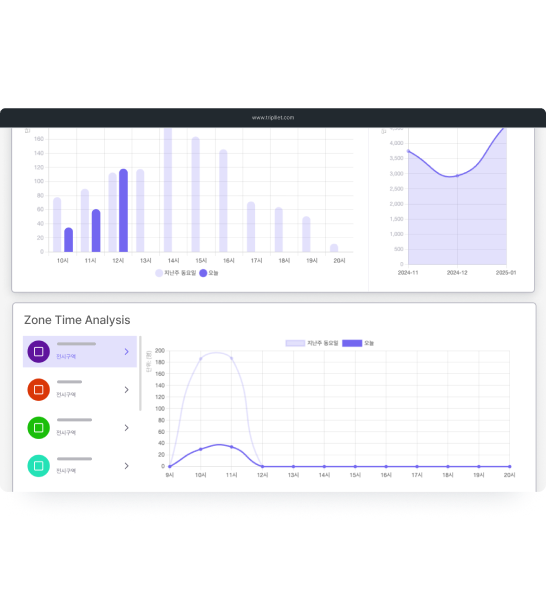Click today's bar at 12시
Screen dimensions: 546x600
click(x=123, y=210)
